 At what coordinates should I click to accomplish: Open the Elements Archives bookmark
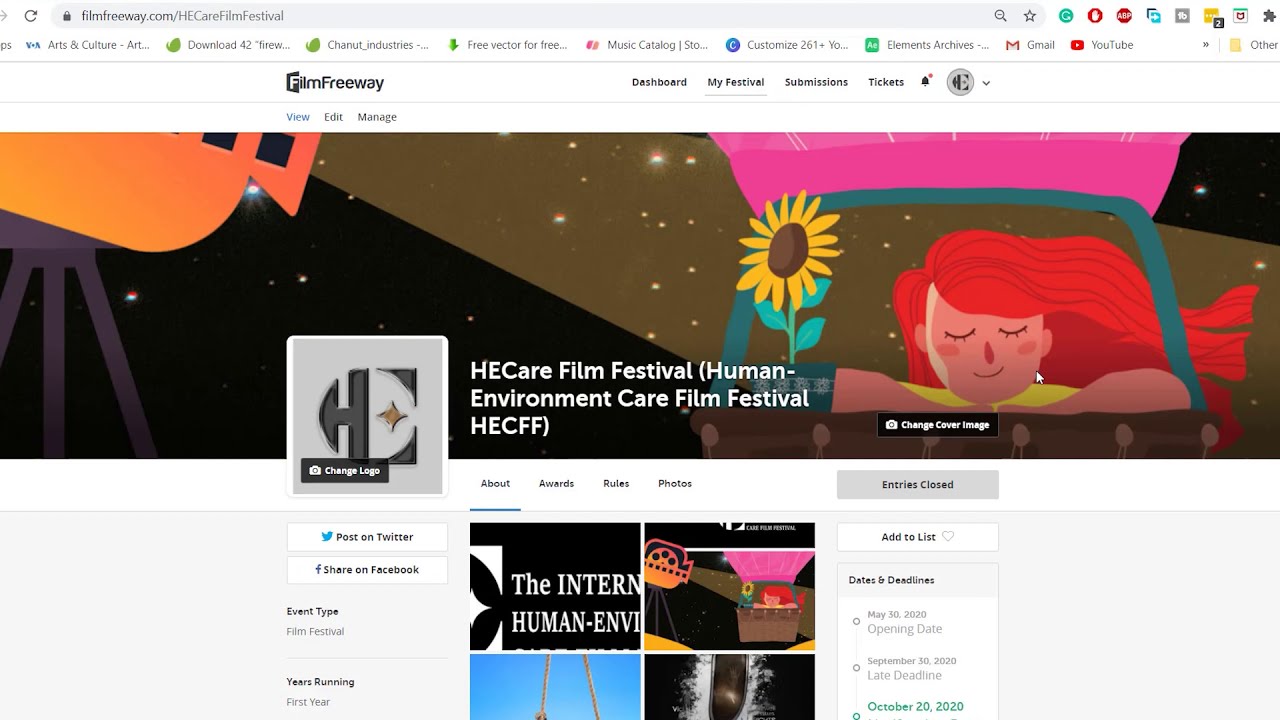pos(927,45)
